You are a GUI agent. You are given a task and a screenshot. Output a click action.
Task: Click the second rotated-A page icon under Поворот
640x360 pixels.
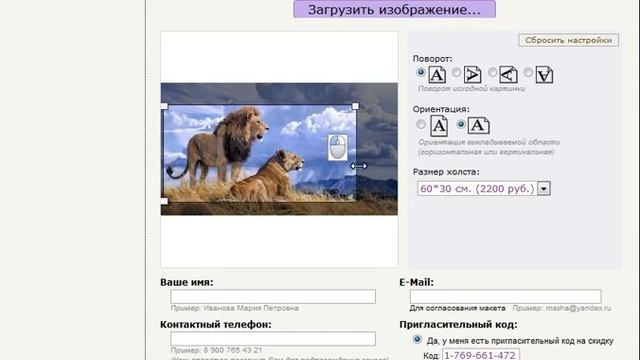tap(472, 75)
